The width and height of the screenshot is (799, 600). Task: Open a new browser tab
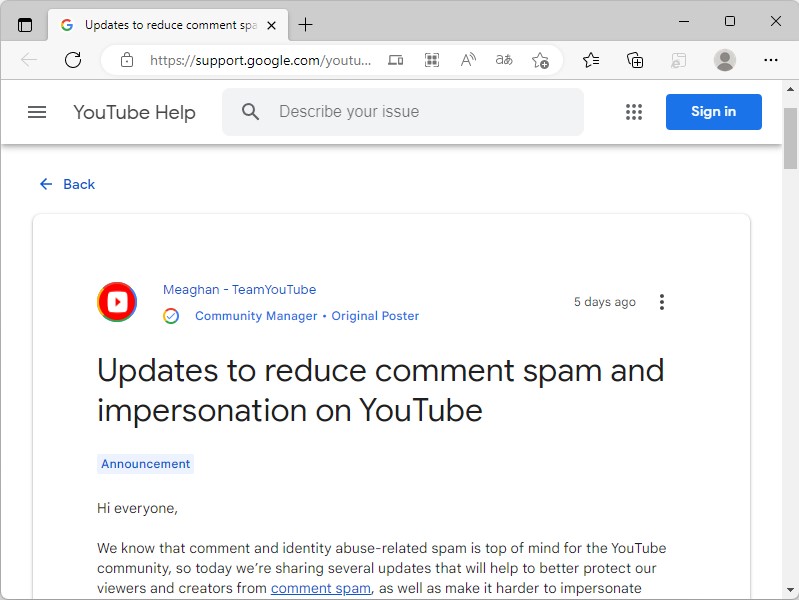pyautogui.click(x=305, y=24)
